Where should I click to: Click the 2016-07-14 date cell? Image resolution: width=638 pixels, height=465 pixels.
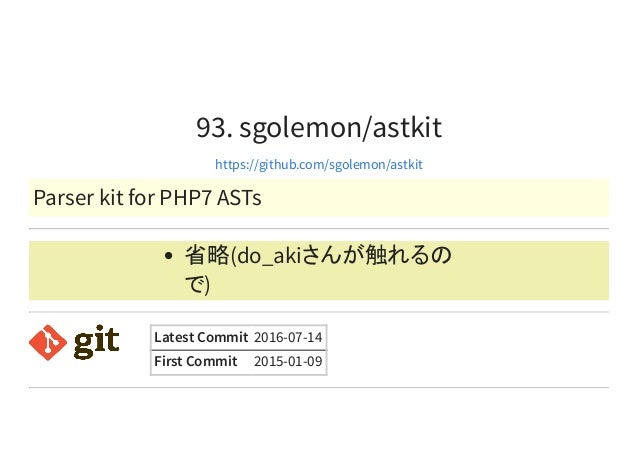point(288,337)
